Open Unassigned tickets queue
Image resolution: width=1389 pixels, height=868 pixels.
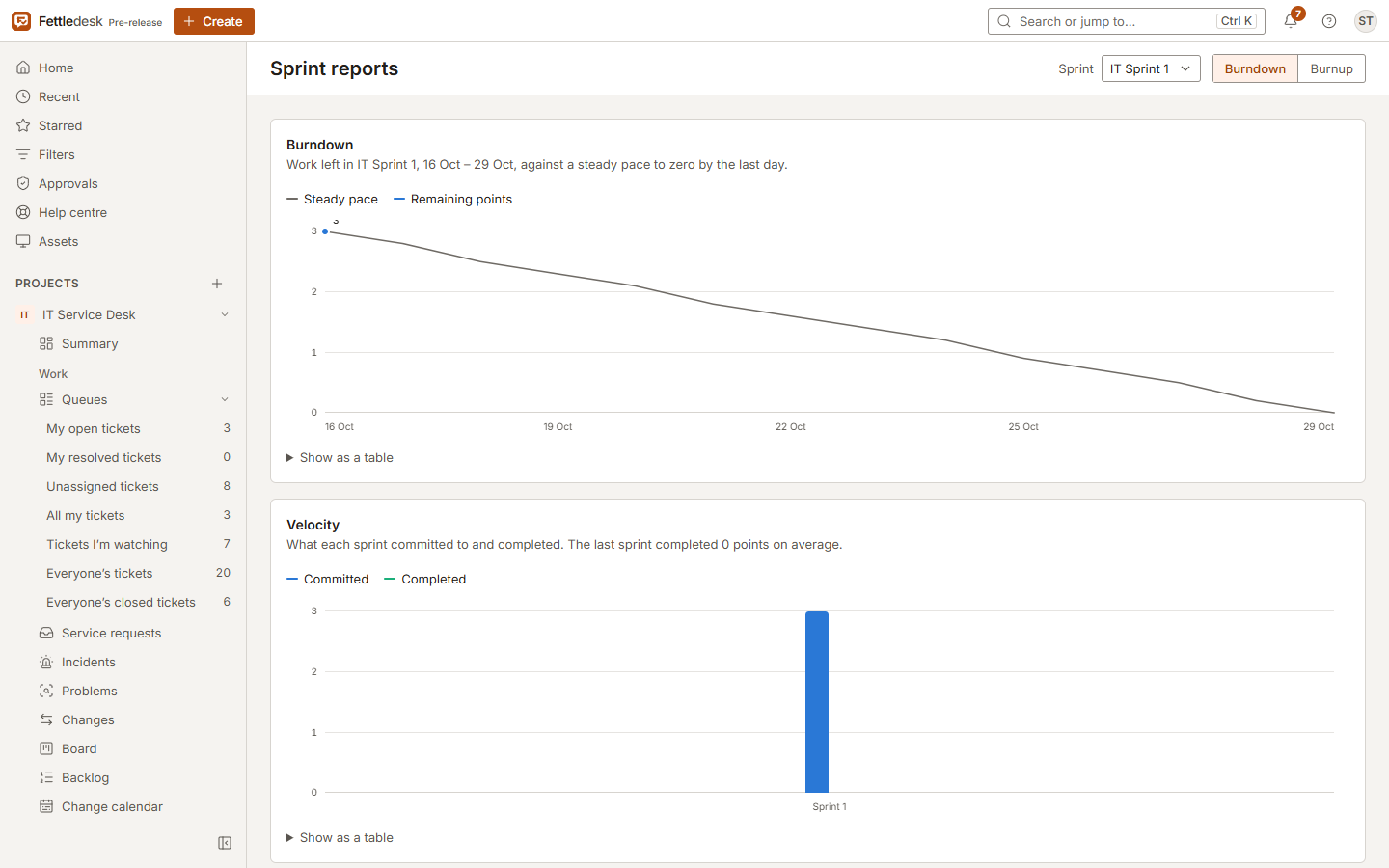[138, 486]
